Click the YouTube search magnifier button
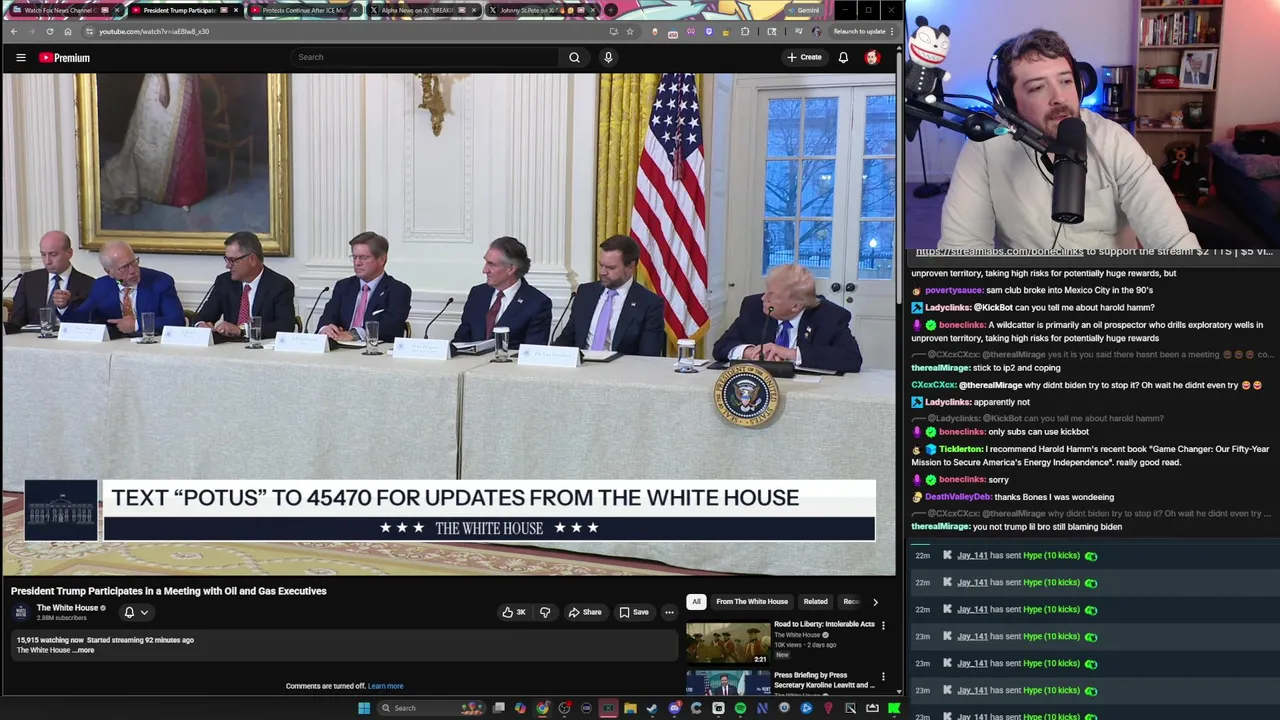This screenshot has height=720, width=1280. point(574,57)
